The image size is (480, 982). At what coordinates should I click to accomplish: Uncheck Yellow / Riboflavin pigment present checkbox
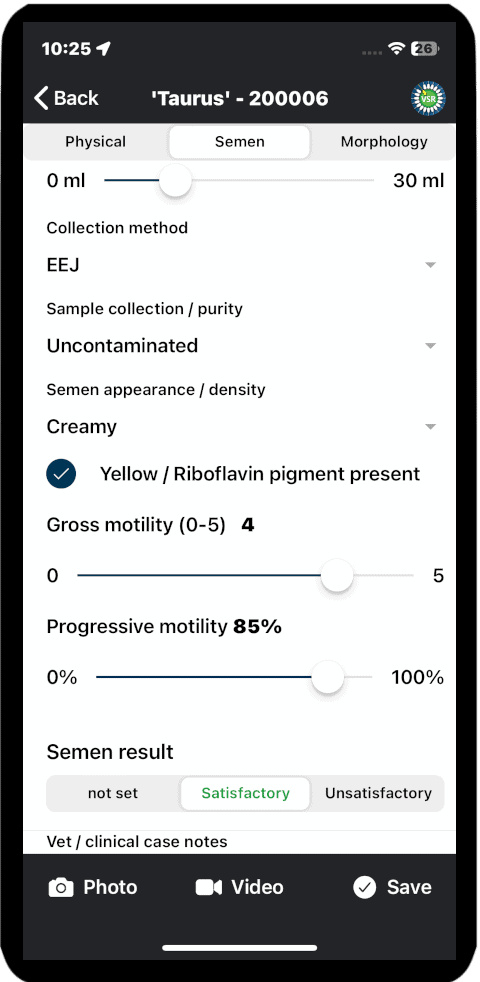(x=61, y=474)
